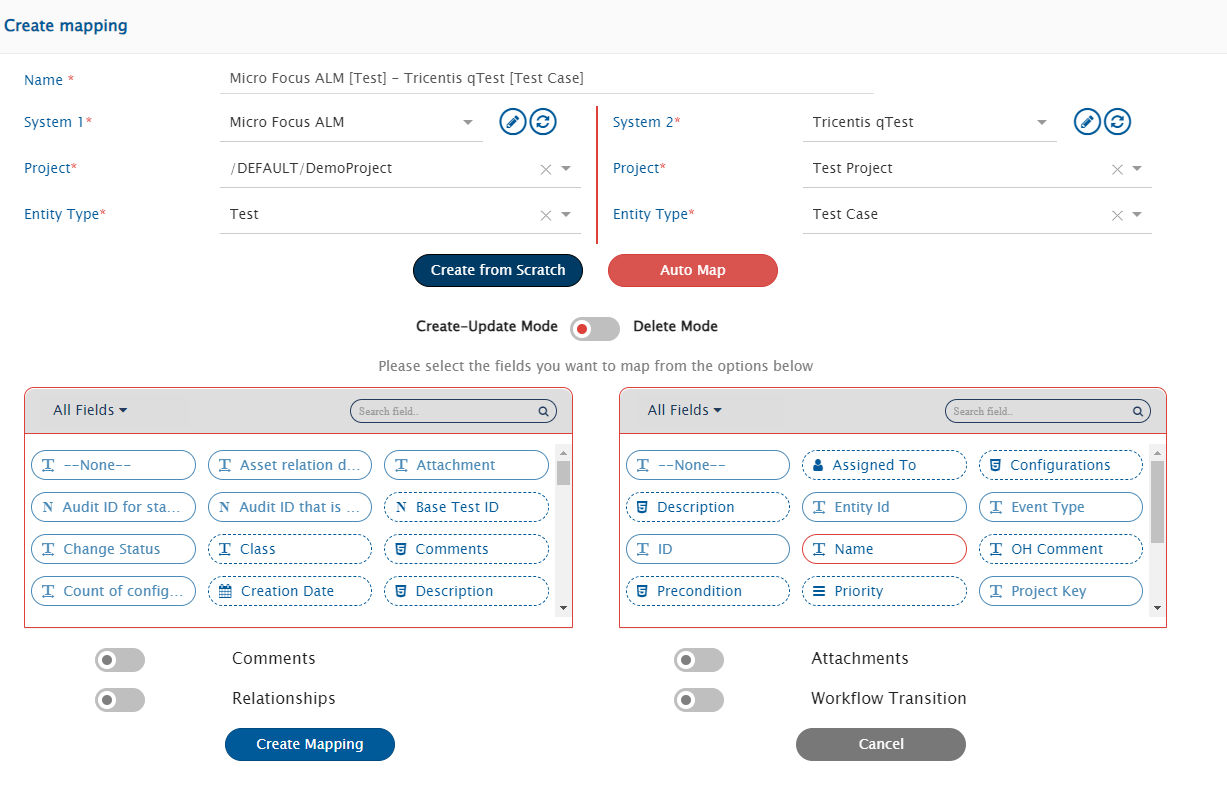Clear the Test Case entity type selection
This screenshot has width=1227, height=806.
tap(1117, 215)
